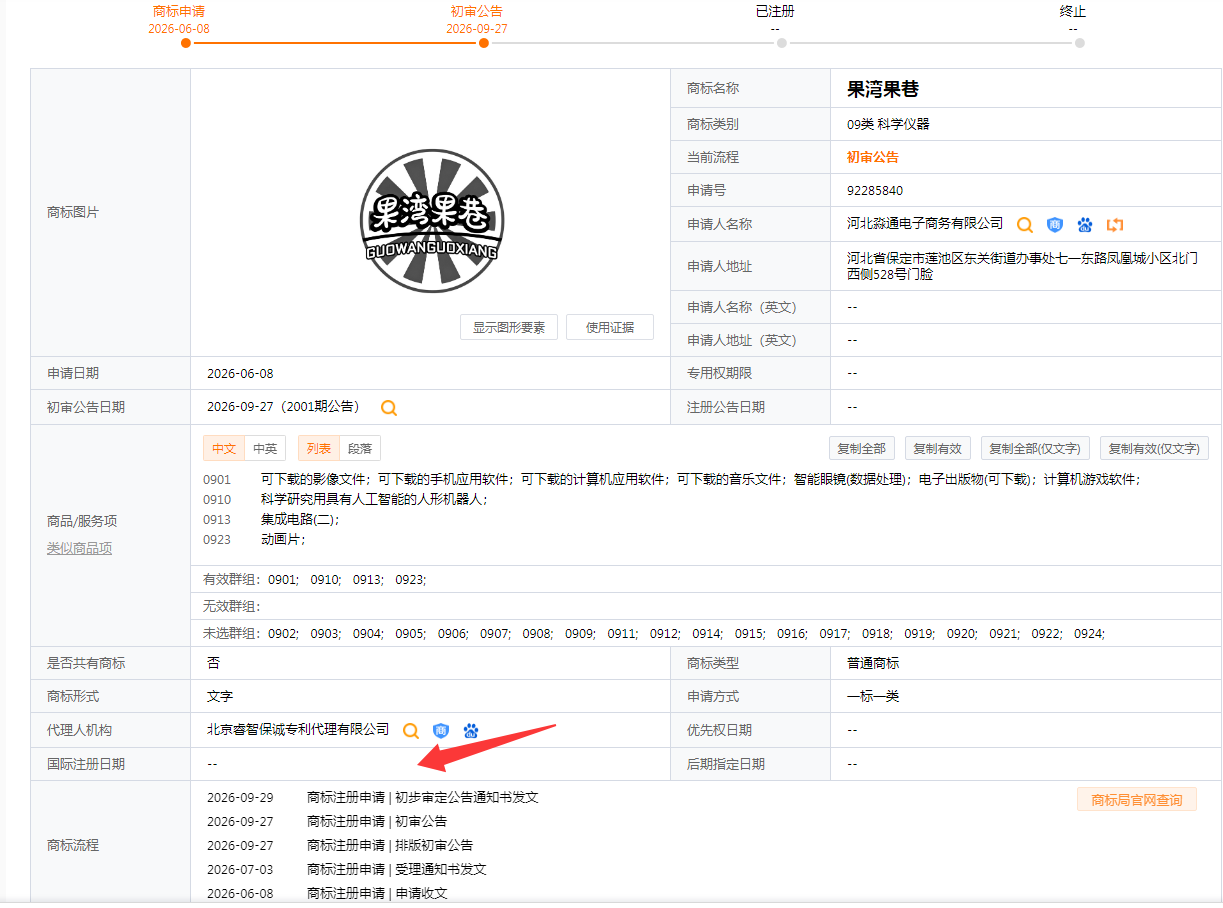Click unselected group 0902
This screenshot has height=908, width=1223.
click(x=284, y=634)
